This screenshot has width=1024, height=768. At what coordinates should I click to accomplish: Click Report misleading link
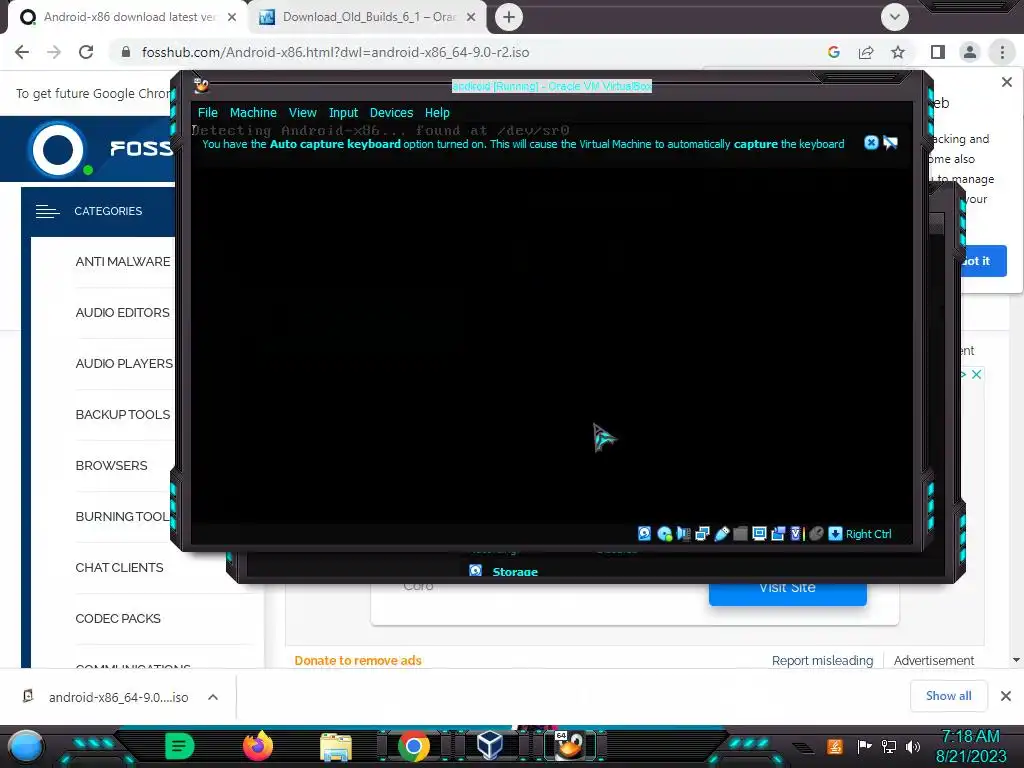point(822,660)
